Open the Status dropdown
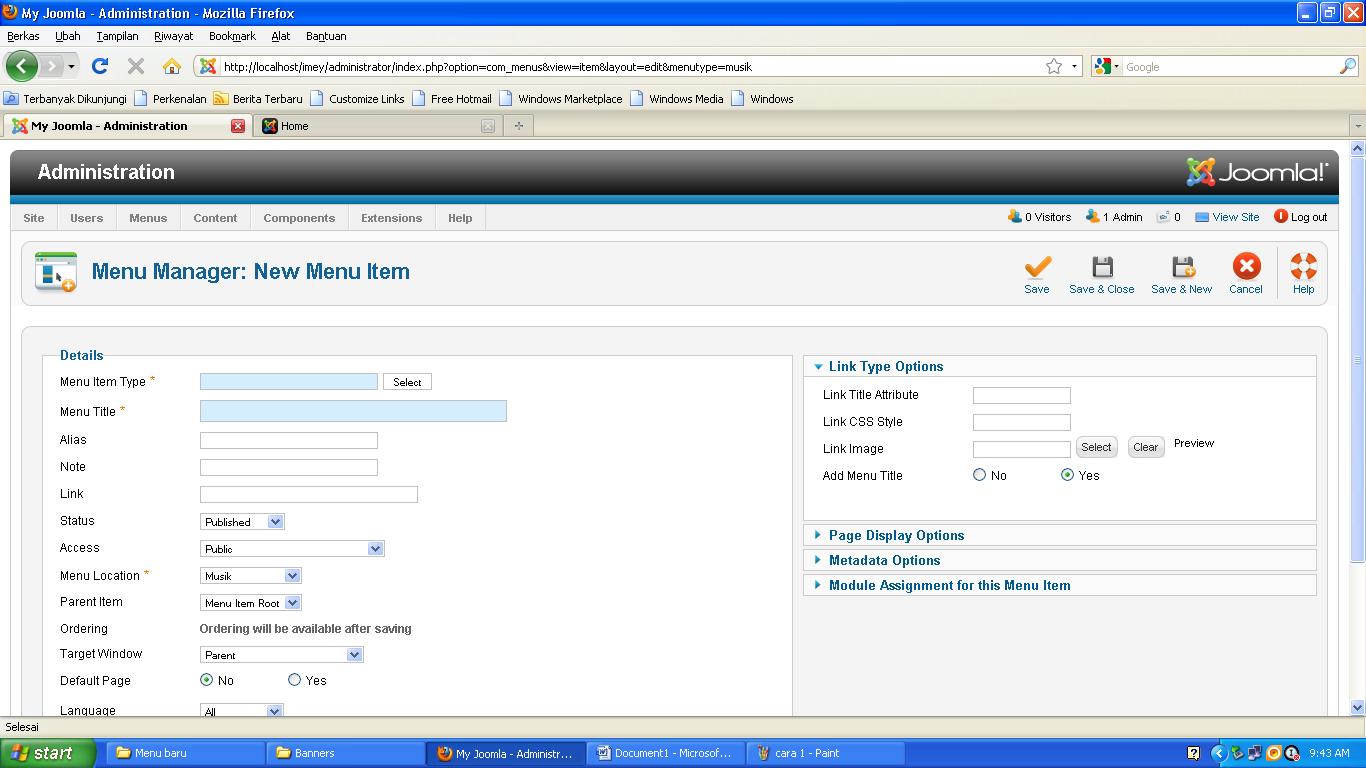 (242, 522)
